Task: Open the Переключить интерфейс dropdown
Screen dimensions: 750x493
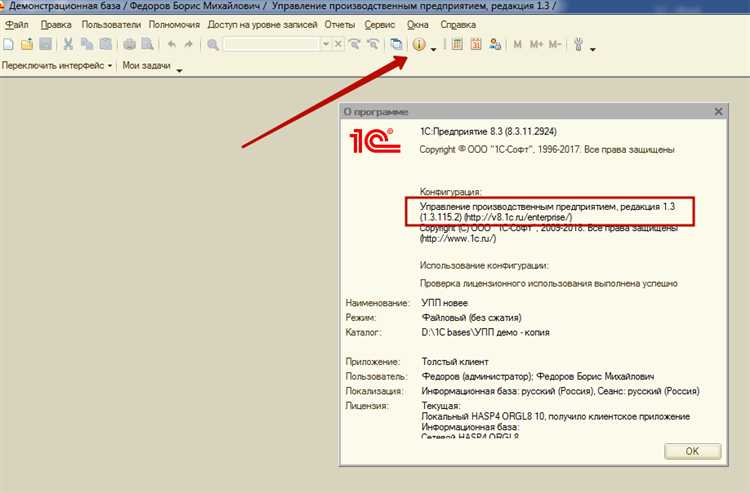Action: pos(56,66)
